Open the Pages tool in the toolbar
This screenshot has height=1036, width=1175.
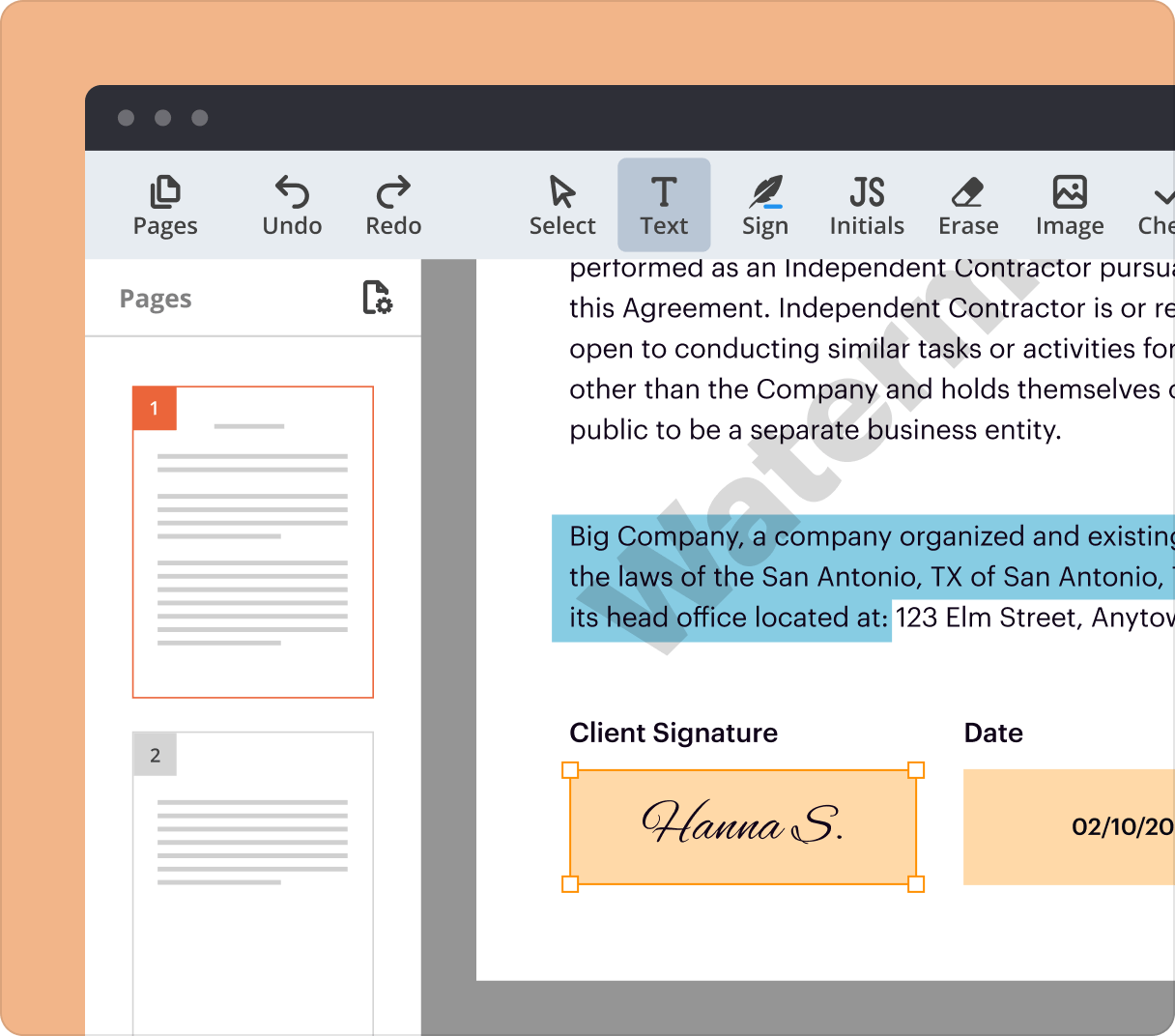[164, 204]
